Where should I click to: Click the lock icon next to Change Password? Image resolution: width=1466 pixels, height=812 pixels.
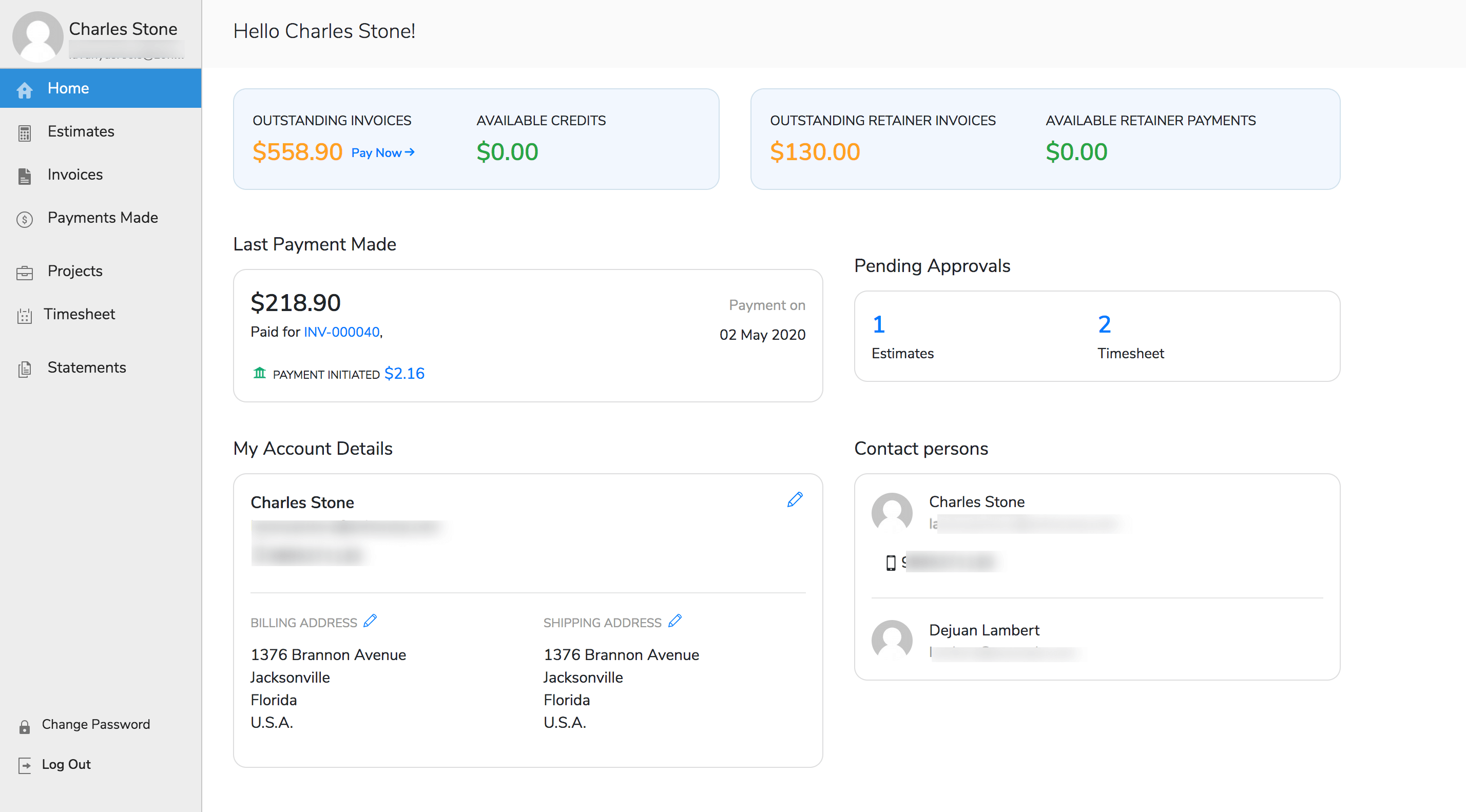tap(25, 726)
